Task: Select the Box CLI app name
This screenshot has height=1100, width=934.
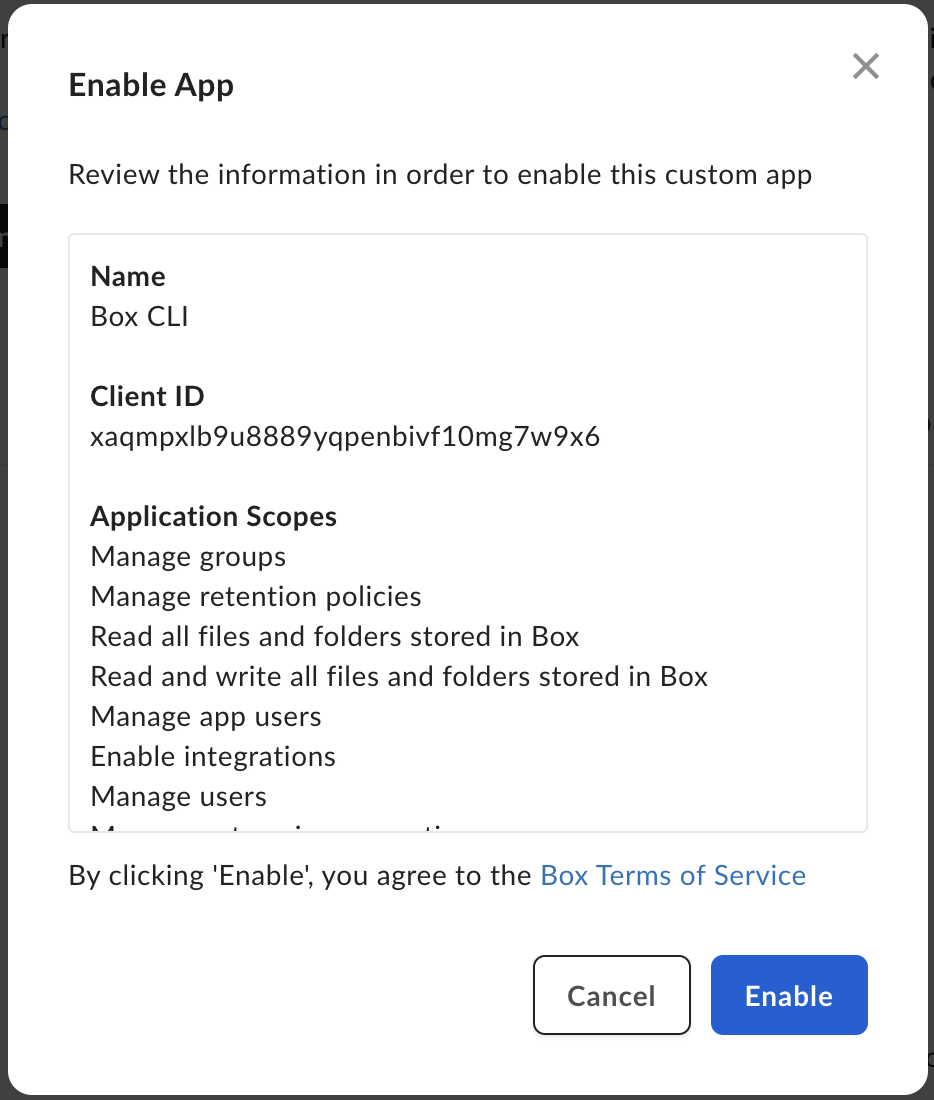Action: pos(140,317)
